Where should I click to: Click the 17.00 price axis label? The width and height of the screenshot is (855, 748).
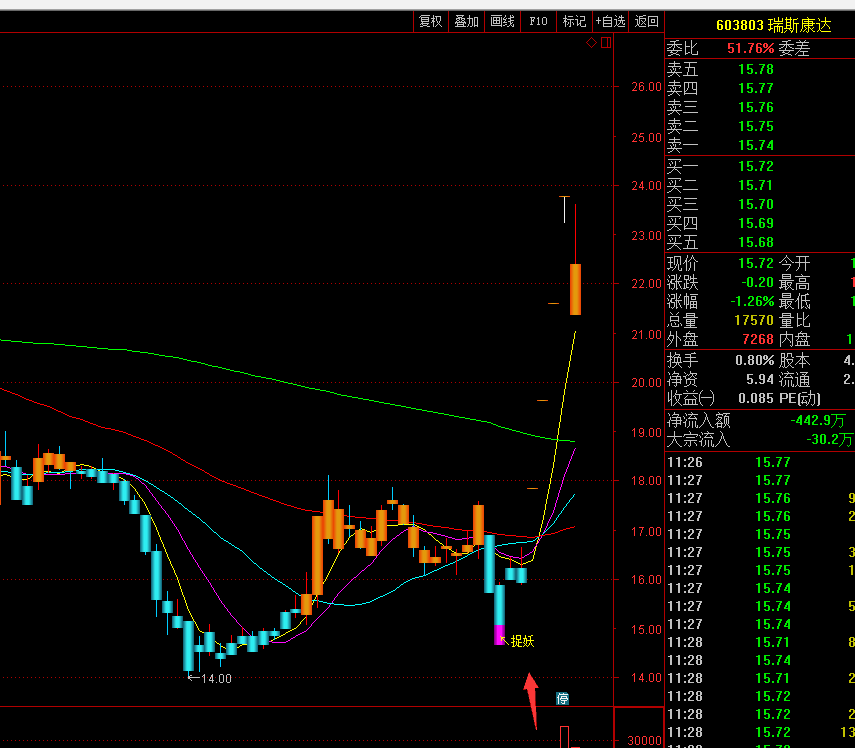[646, 531]
